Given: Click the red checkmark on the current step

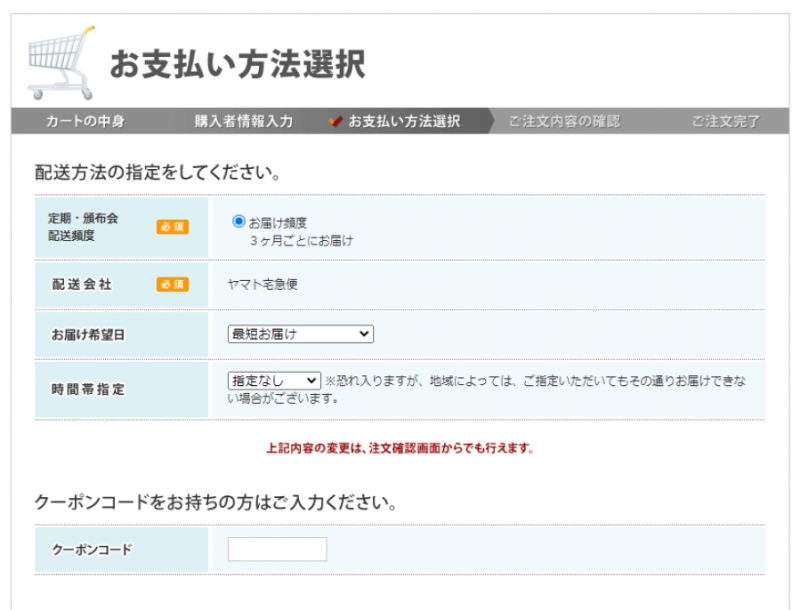Looking at the screenshot, I should click(x=336, y=121).
